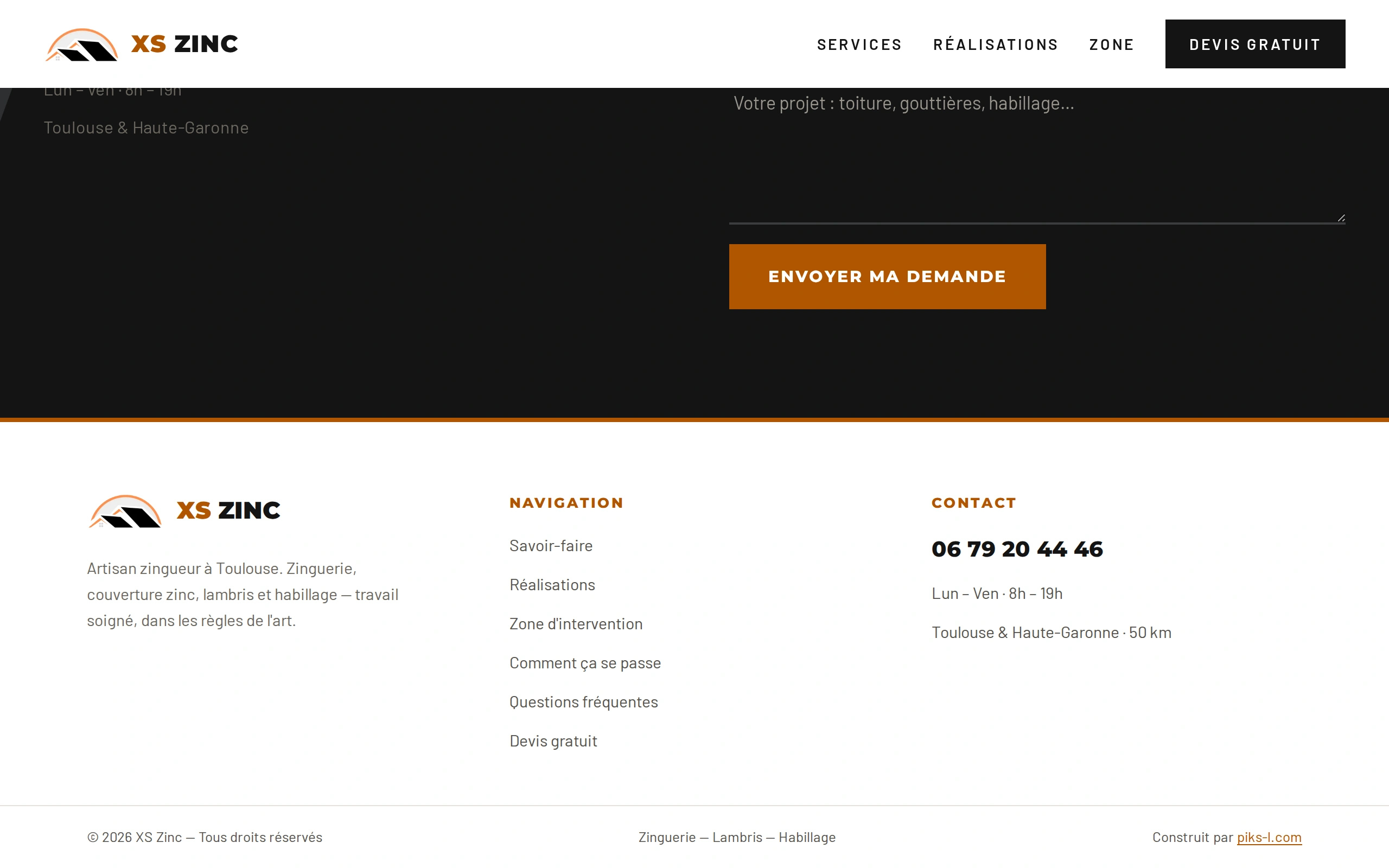Screen dimensions: 1389x868
Task: Select the Zone nav item
Action: 1112,44
